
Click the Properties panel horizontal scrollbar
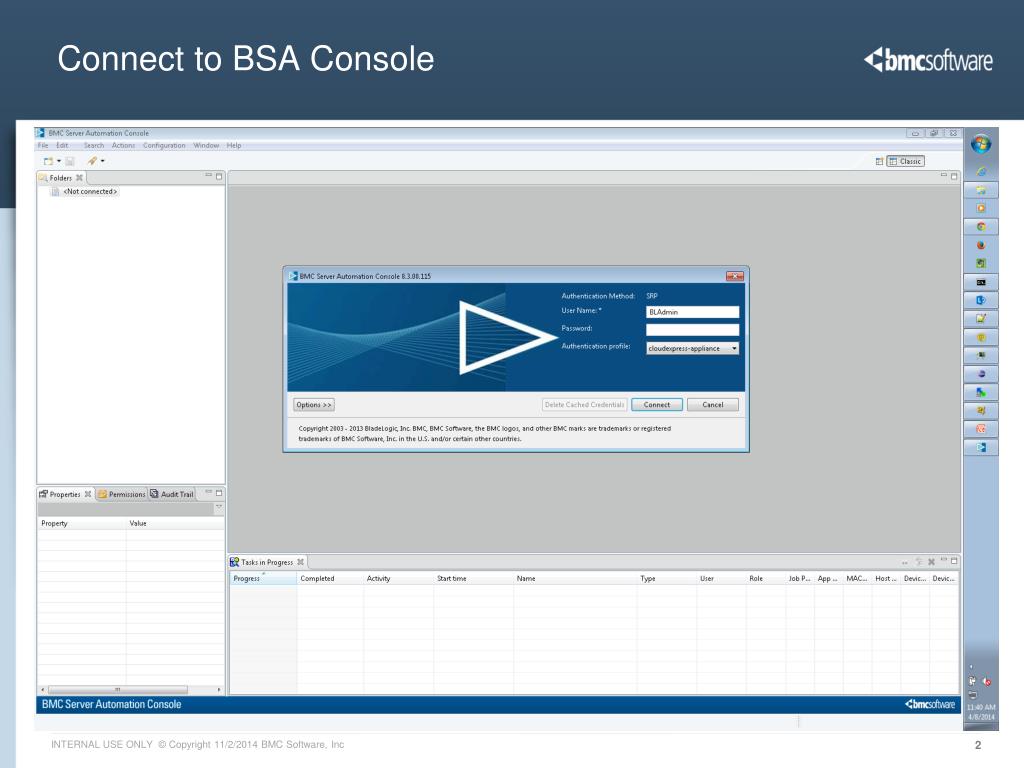click(118, 690)
